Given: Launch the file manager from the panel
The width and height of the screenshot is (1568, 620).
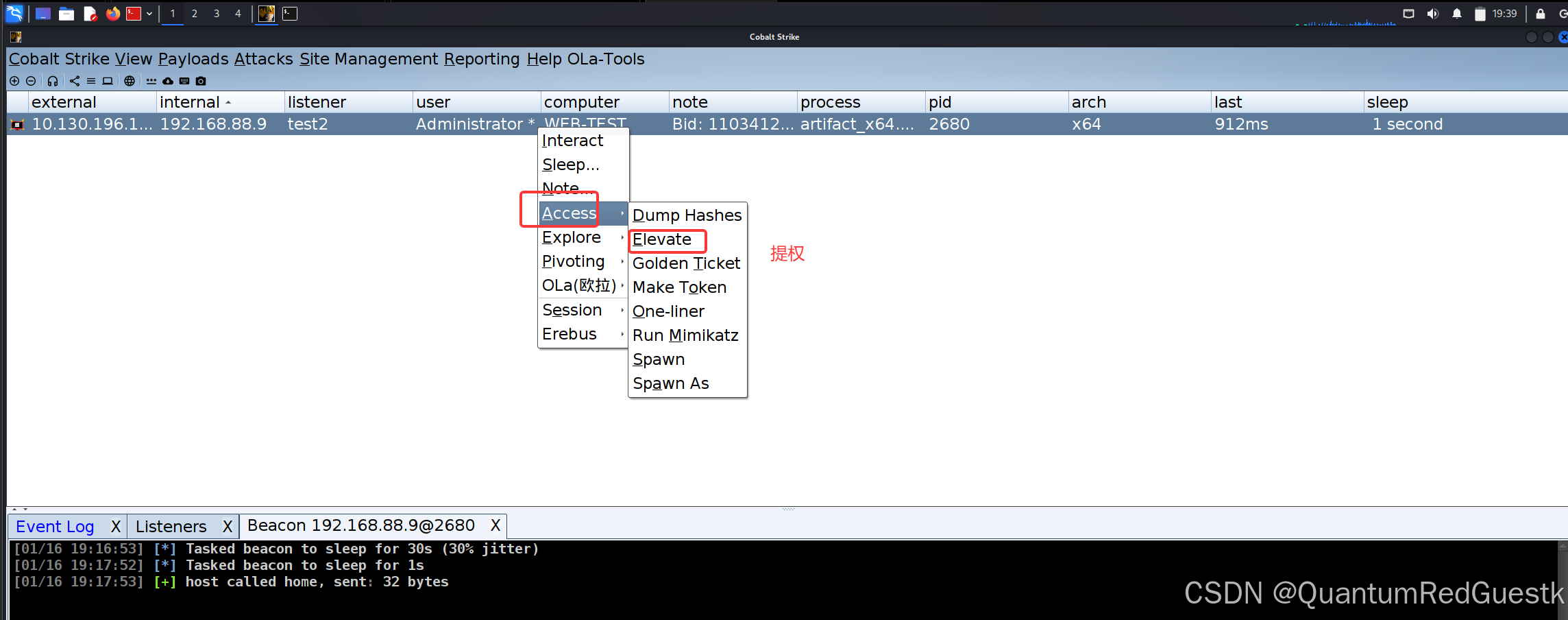Looking at the screenshot, I should click(66, 14).
